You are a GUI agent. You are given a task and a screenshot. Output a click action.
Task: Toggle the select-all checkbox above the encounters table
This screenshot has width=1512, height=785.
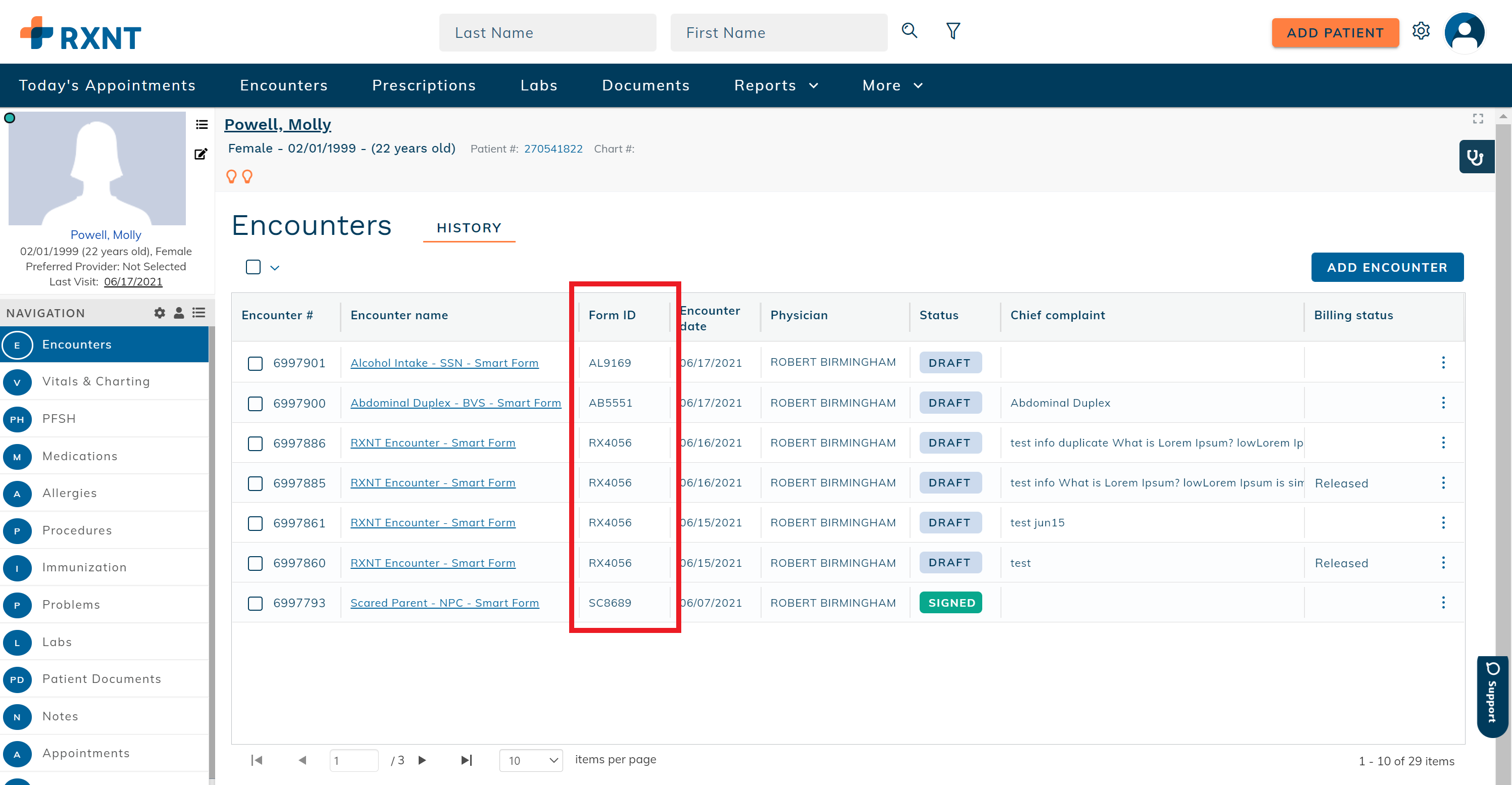(253, 267)
